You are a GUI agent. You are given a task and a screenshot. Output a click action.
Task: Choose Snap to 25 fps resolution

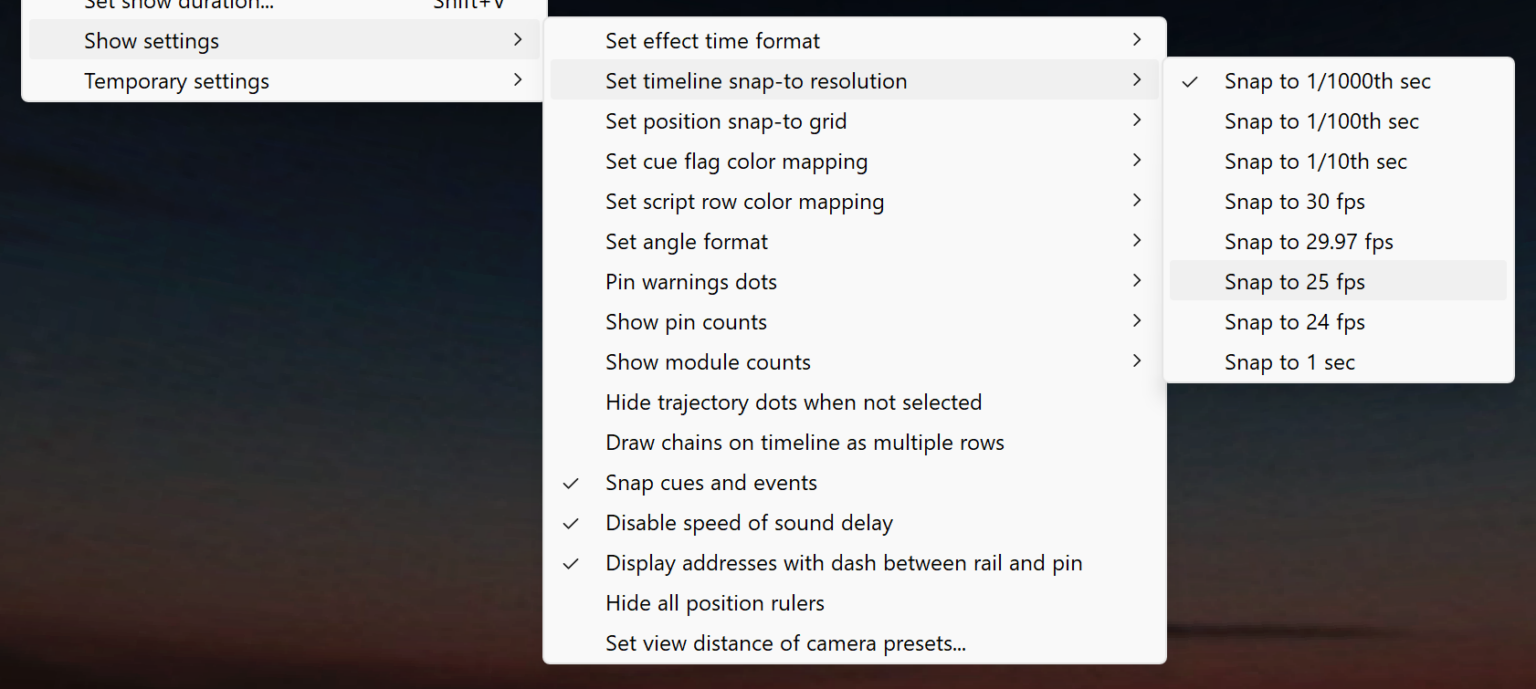coord(1294,282)
